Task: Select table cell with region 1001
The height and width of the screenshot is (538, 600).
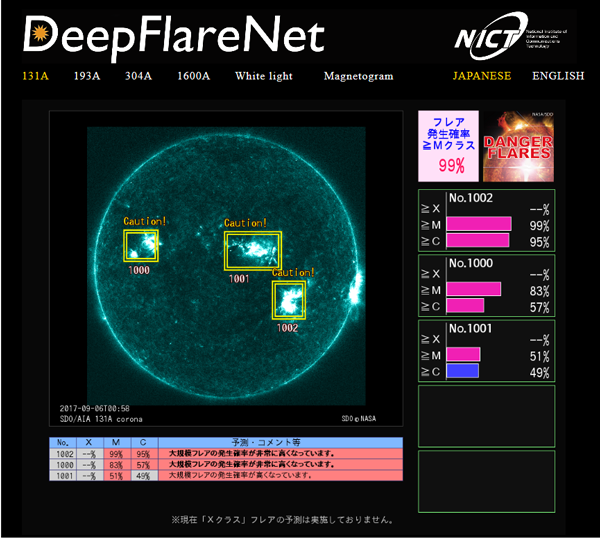Action: (x=63, y=476)
